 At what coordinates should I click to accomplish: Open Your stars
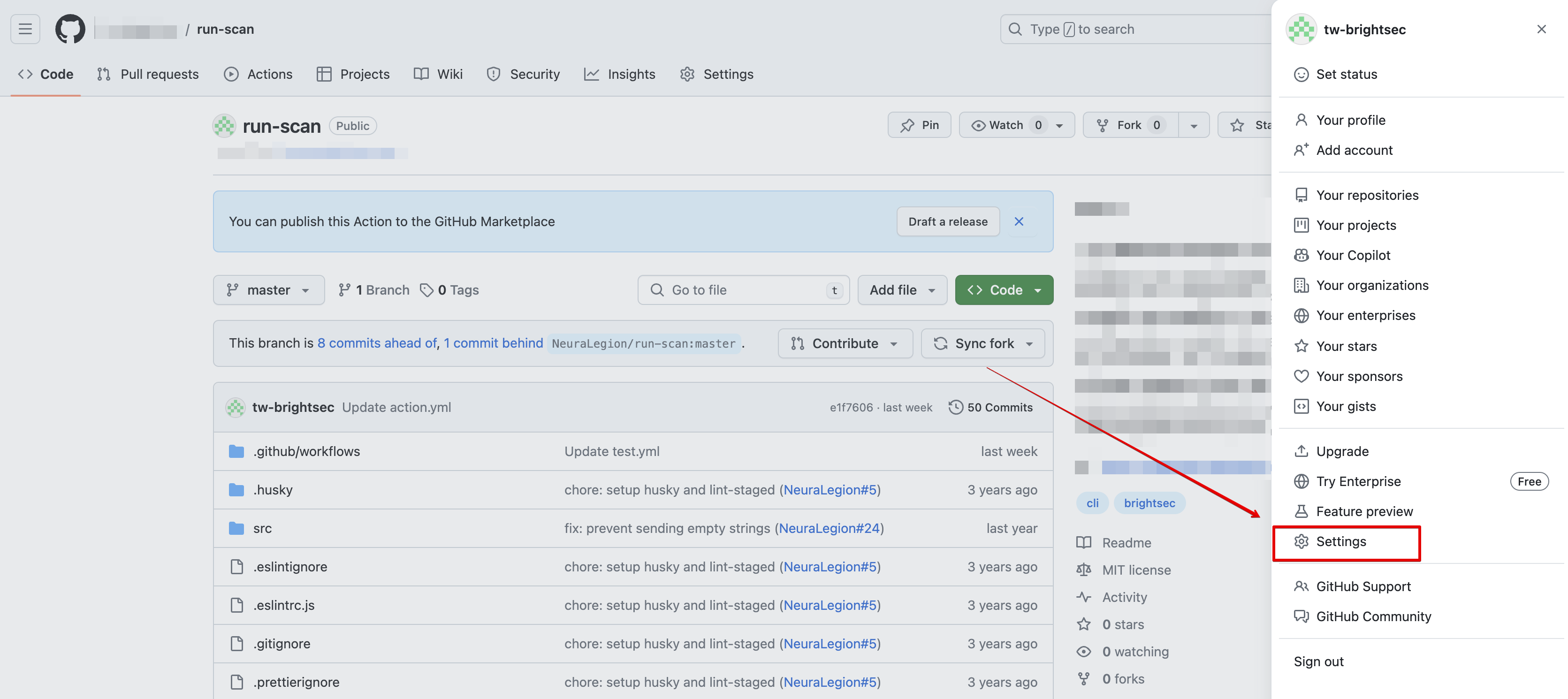tap(1421, 346)
